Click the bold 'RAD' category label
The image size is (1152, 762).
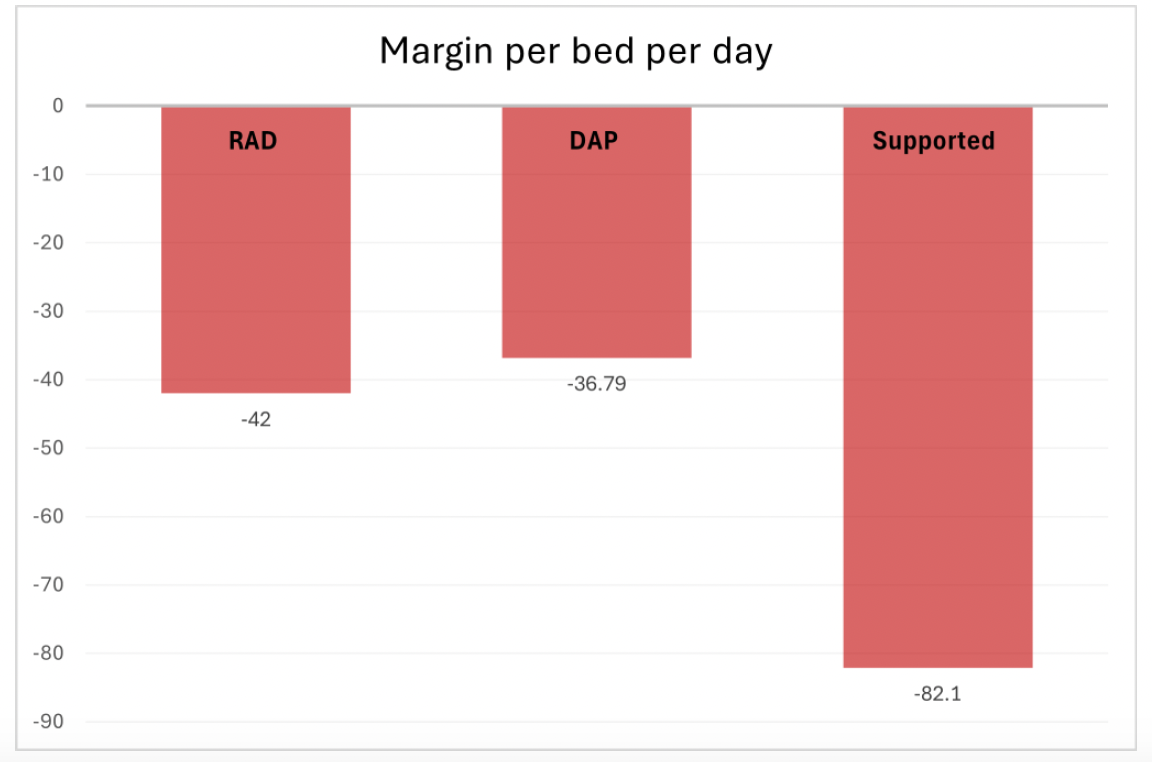click(x=253, y=141)
